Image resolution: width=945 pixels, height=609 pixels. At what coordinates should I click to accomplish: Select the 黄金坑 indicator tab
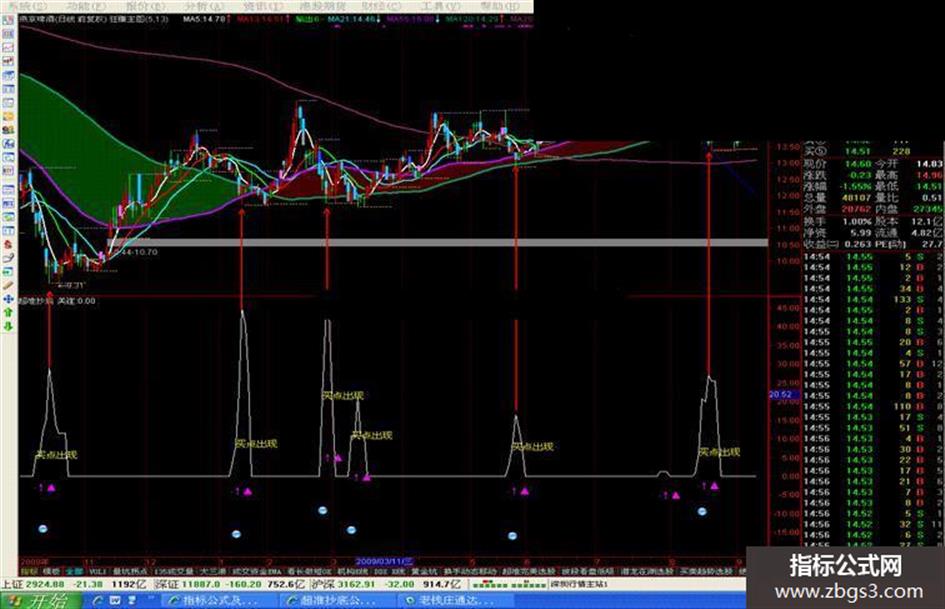424,571
